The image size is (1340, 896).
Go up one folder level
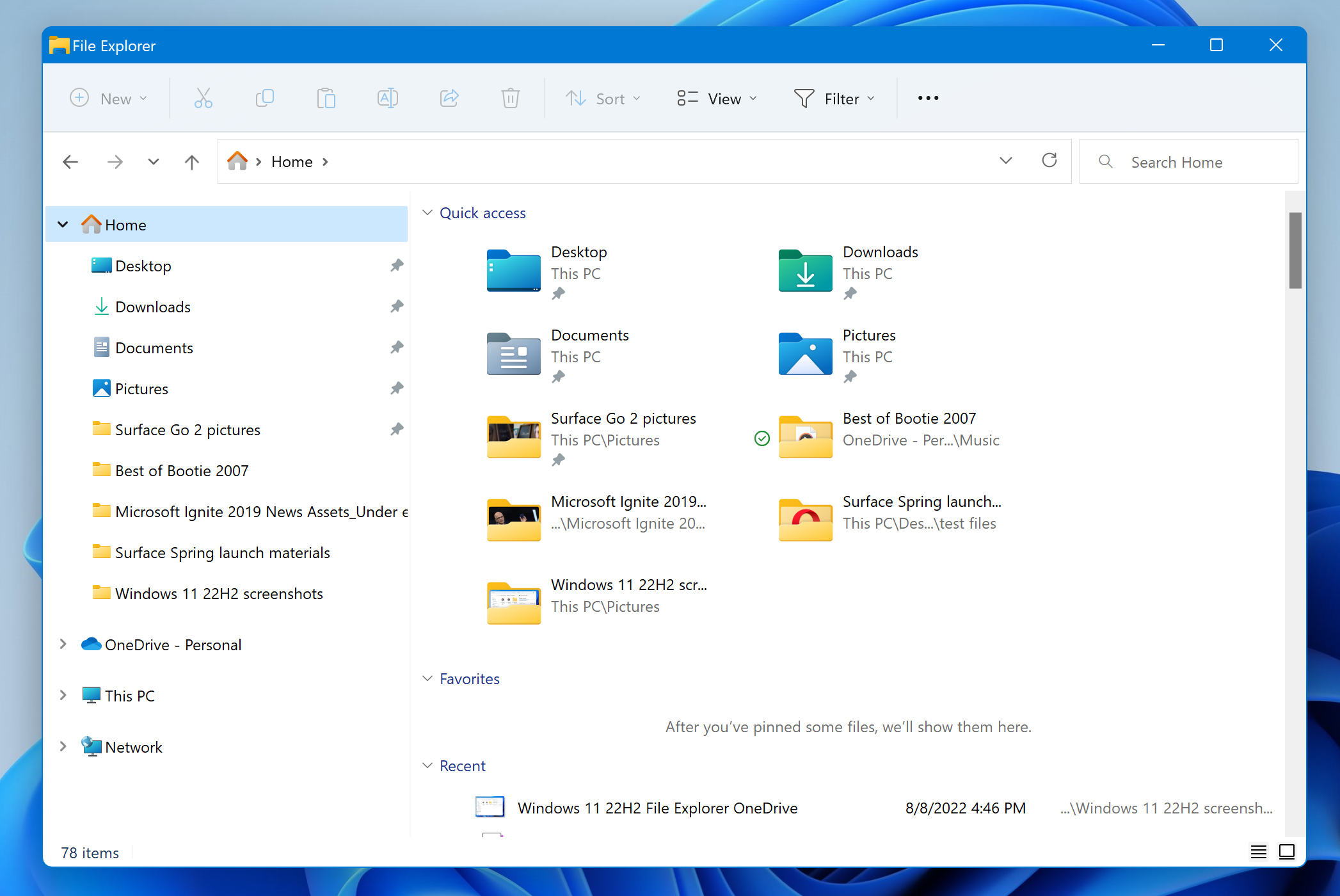tap(192, 162)
